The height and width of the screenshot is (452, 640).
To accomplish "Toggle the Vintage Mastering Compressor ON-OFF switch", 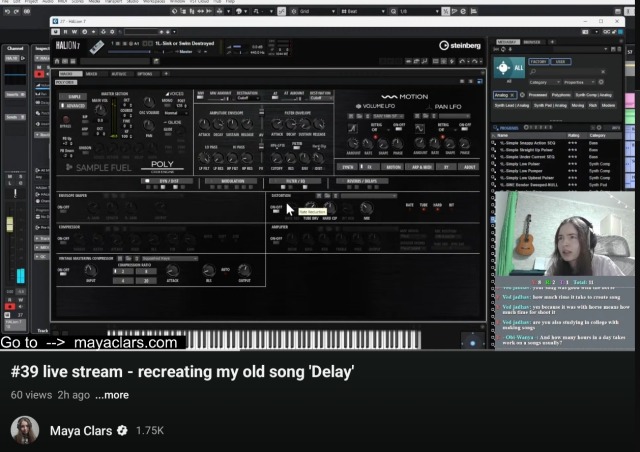I will (x=63, y=274).
